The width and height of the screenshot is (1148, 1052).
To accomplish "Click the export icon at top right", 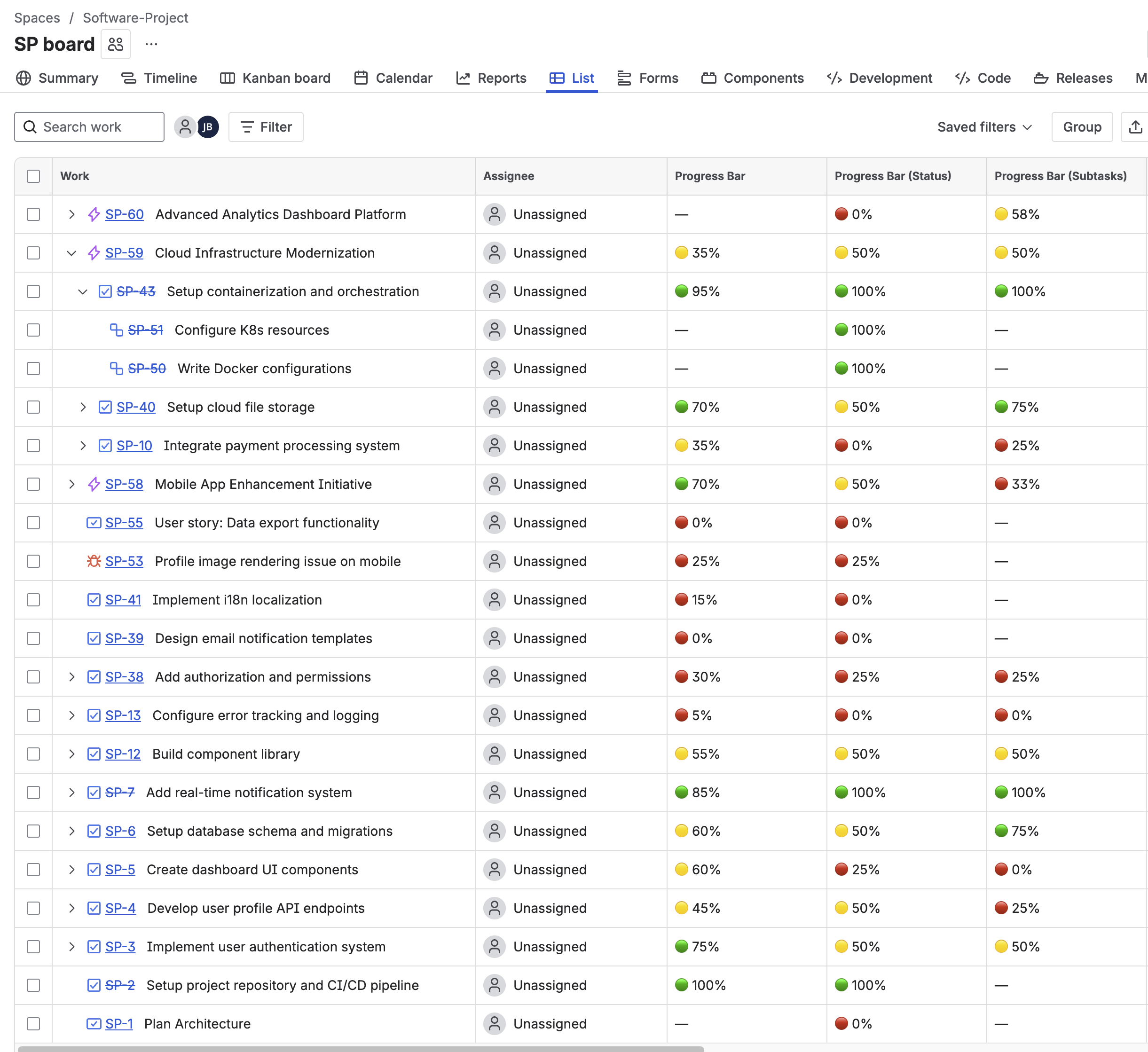I will tap(1136, 127).
